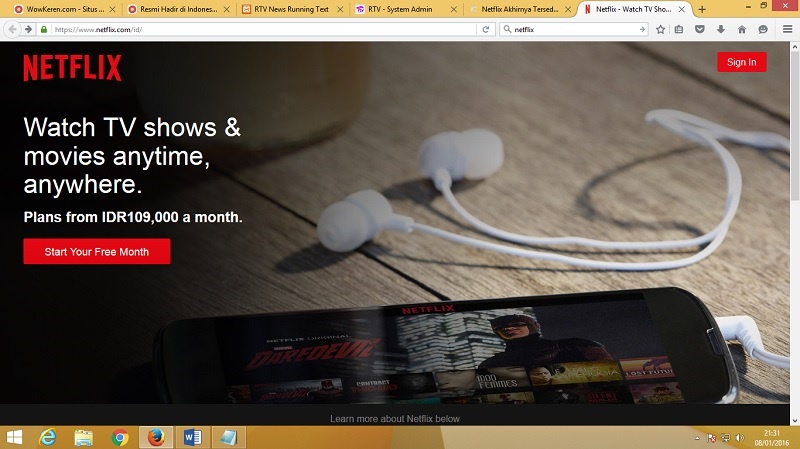Image resolution: width=800 pixels, height=449 pixels.
Task: Show hidden system tray icons arrow
Action: tap(697, 438)
